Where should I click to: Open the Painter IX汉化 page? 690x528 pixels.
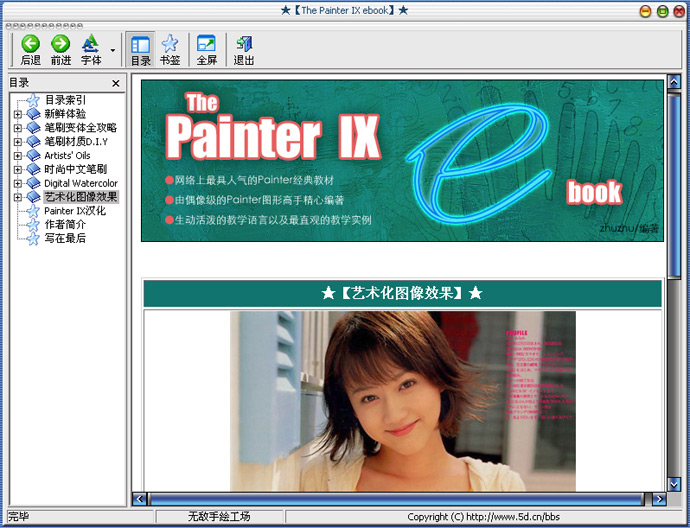[75, 211]
